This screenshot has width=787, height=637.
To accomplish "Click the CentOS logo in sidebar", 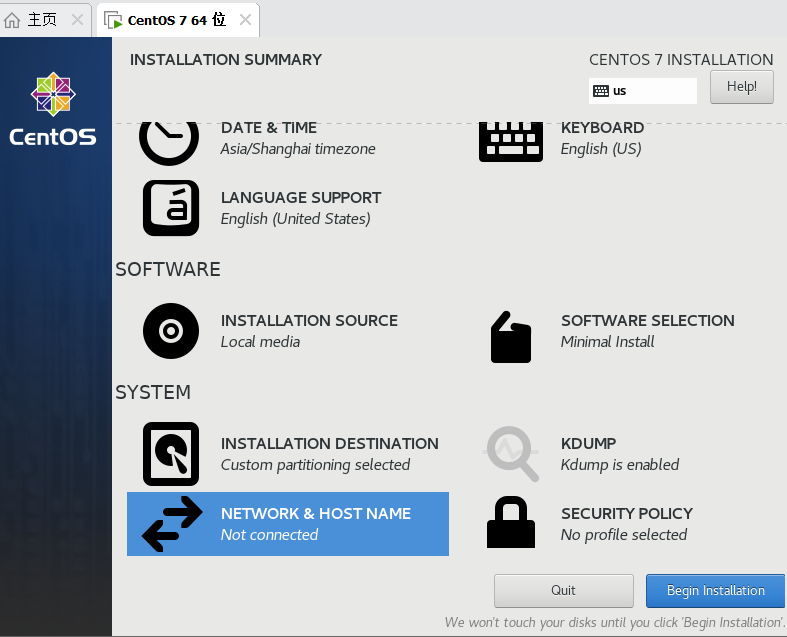I will [x=53, y=109].
